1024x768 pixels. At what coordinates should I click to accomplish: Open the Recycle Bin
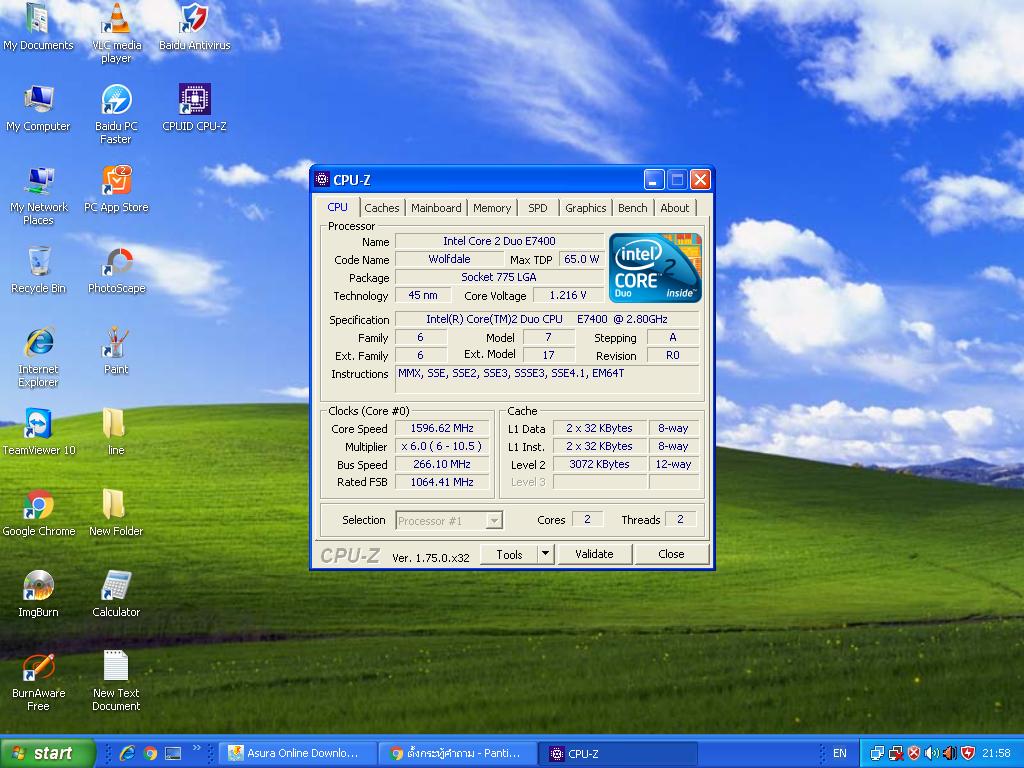39,270
